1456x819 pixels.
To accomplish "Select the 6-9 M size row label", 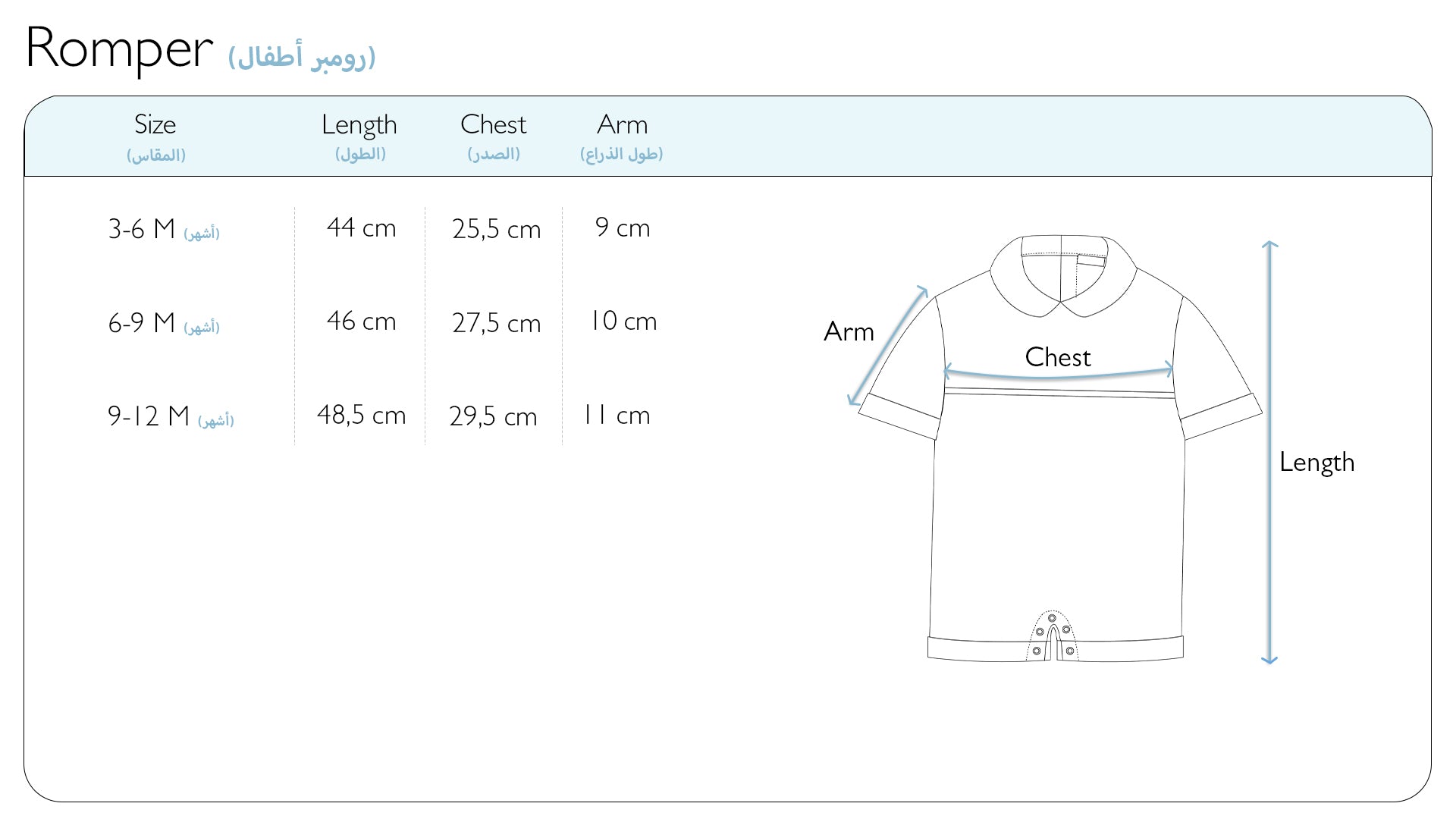I will (x=164, y=323).
